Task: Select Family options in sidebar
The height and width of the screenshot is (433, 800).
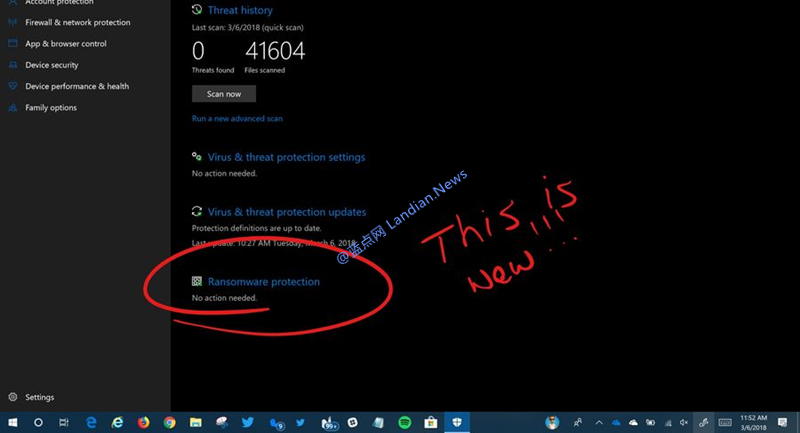Action: [51, 108]
